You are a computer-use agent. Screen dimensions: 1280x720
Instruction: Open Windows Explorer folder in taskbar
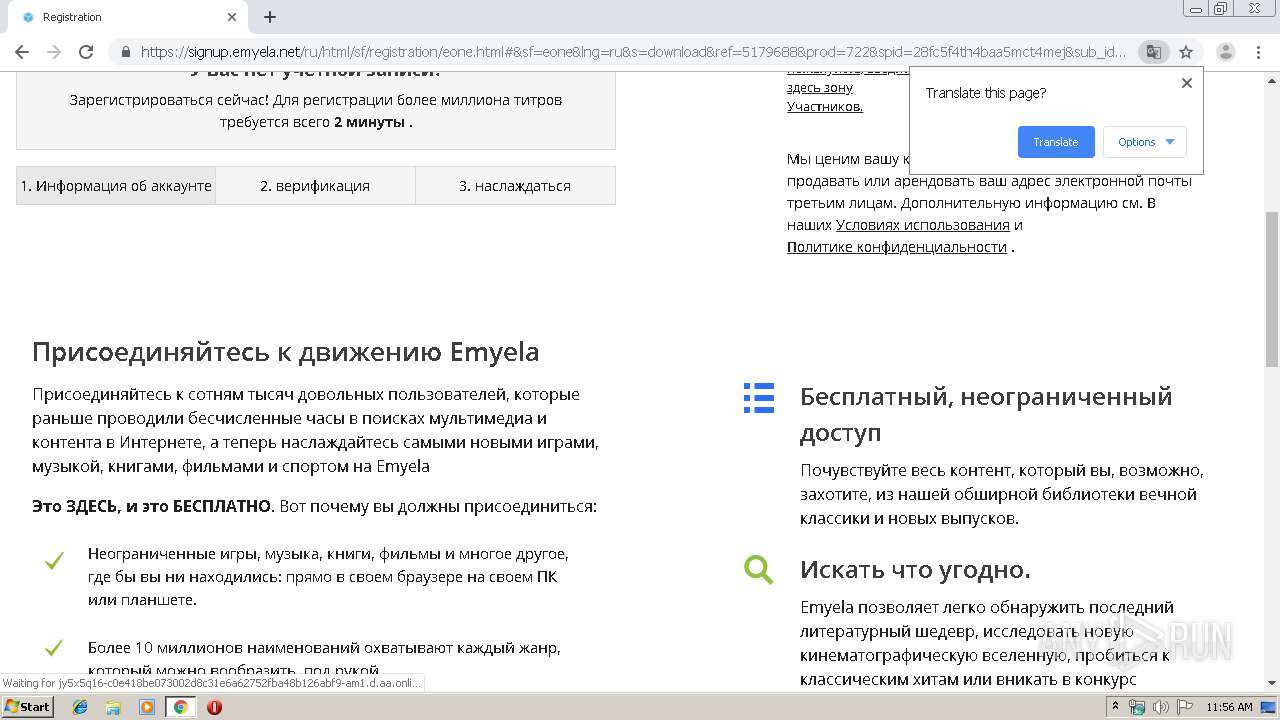(113, 707)
